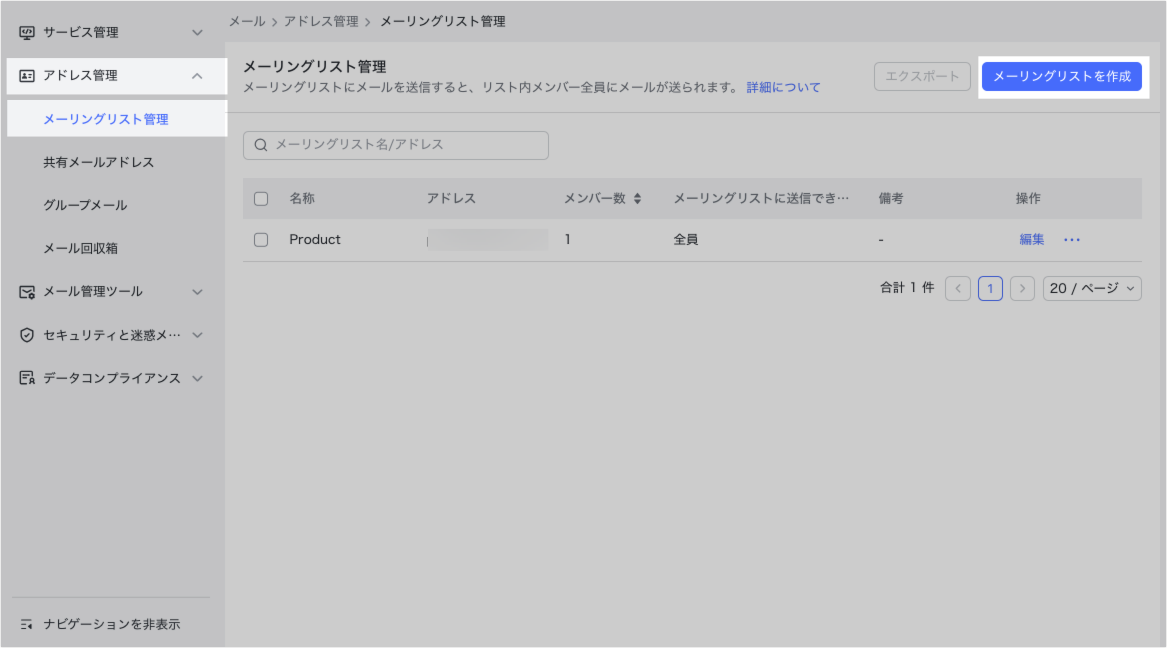Sort by メンバー数 using the sort arrows
This screenshot has width=1167, height=648.
coord(637,199)
